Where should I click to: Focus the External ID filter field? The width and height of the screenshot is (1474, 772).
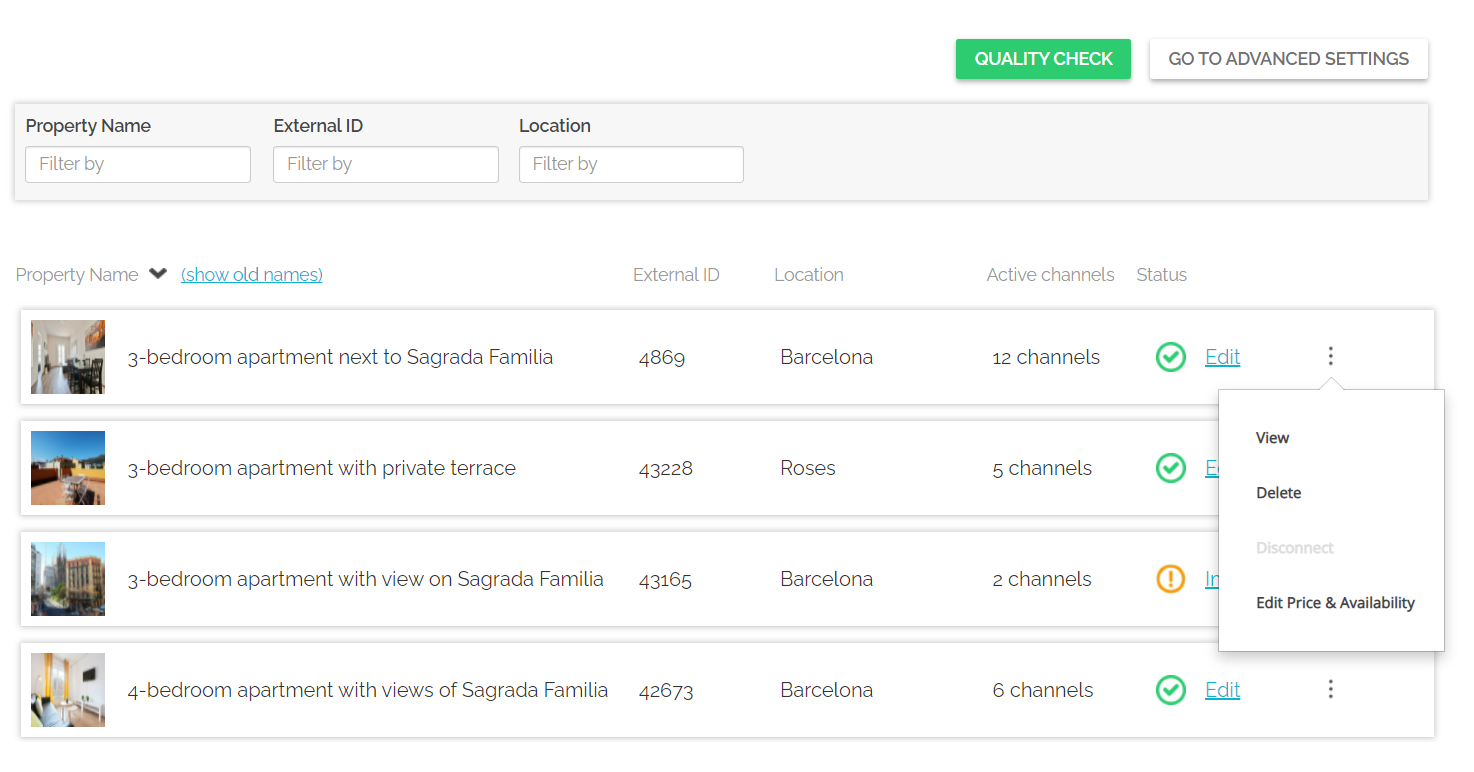pyautogui.click(x=385, y=164)
